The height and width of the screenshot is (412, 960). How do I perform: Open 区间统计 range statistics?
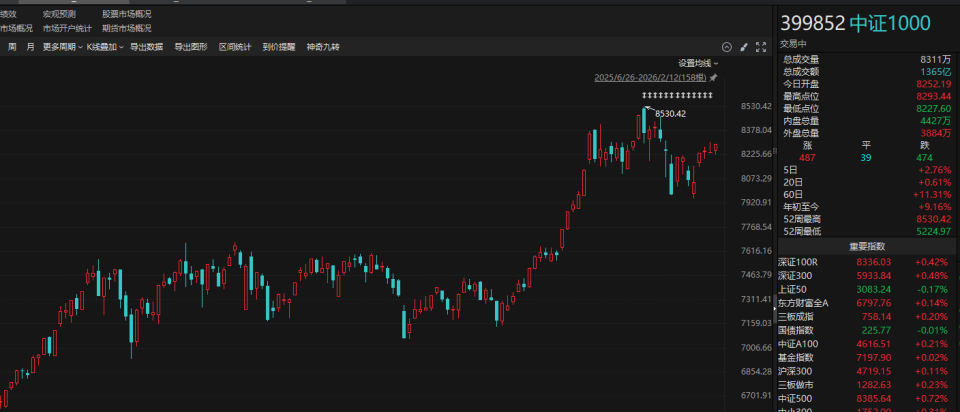tap(235, 47)
